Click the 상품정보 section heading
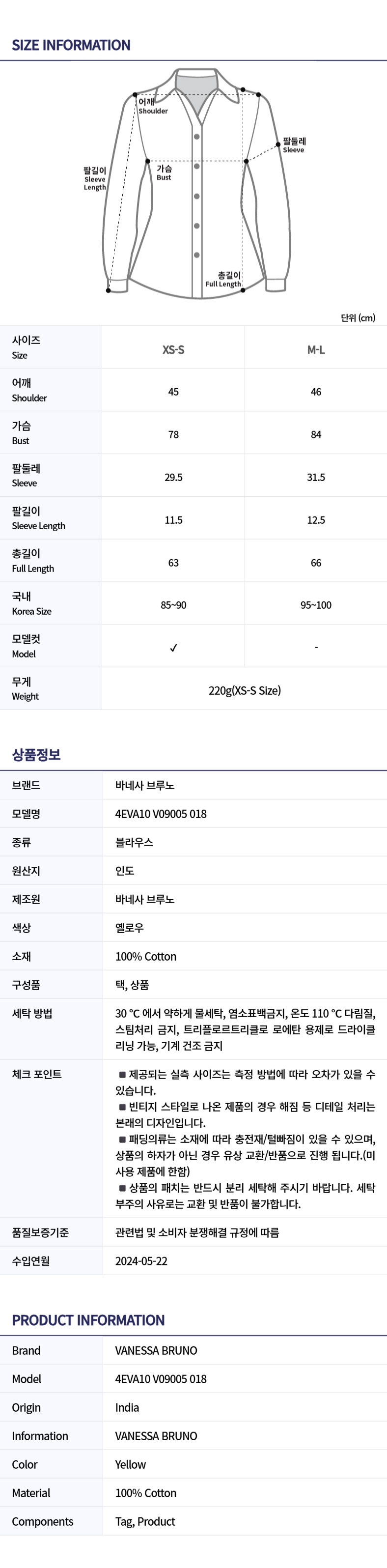Image resolution: width=387 pixels, height=1568 pixels. [x=36, y=754]
